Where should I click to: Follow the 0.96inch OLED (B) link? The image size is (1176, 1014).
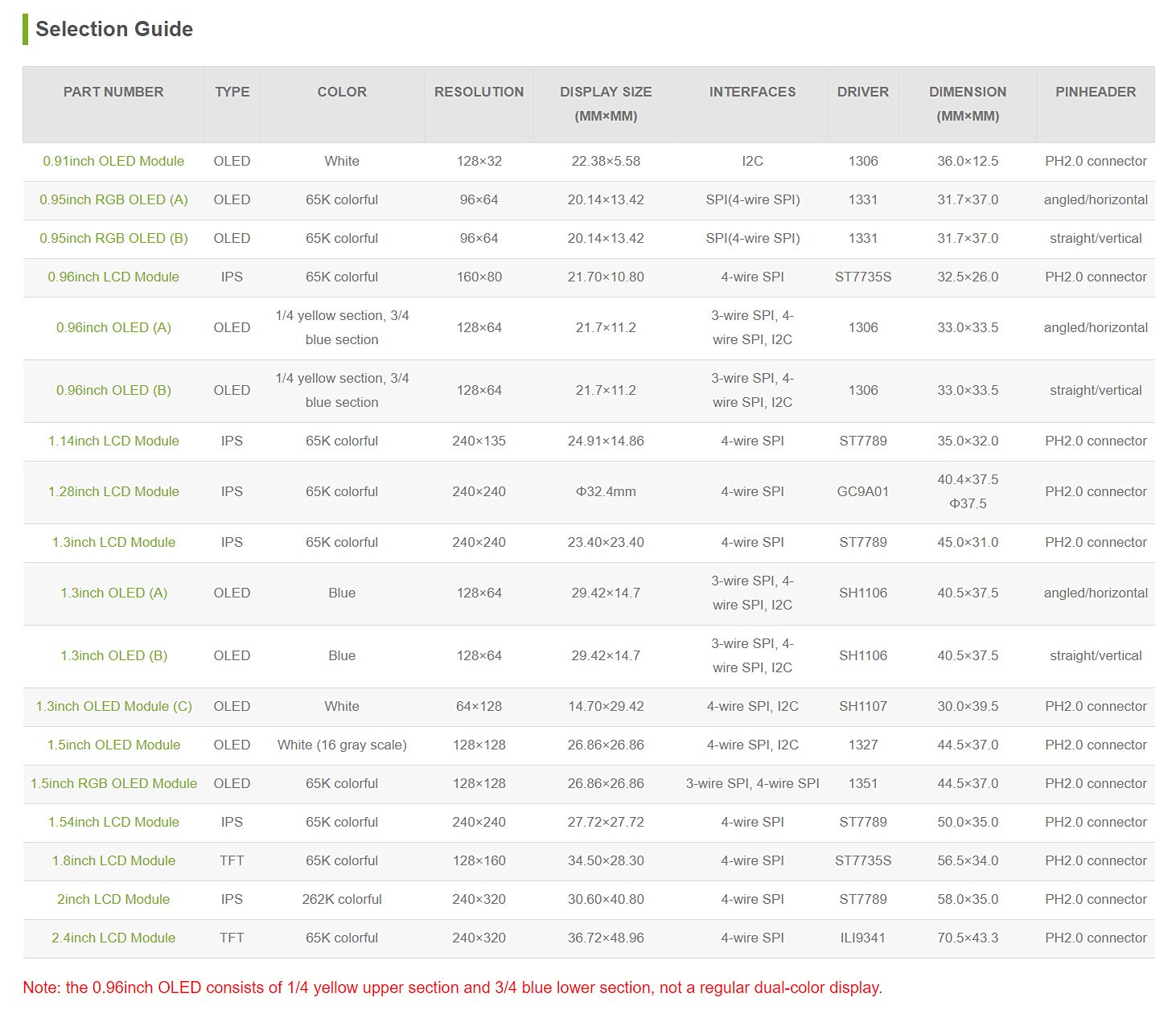pos(113,390)
